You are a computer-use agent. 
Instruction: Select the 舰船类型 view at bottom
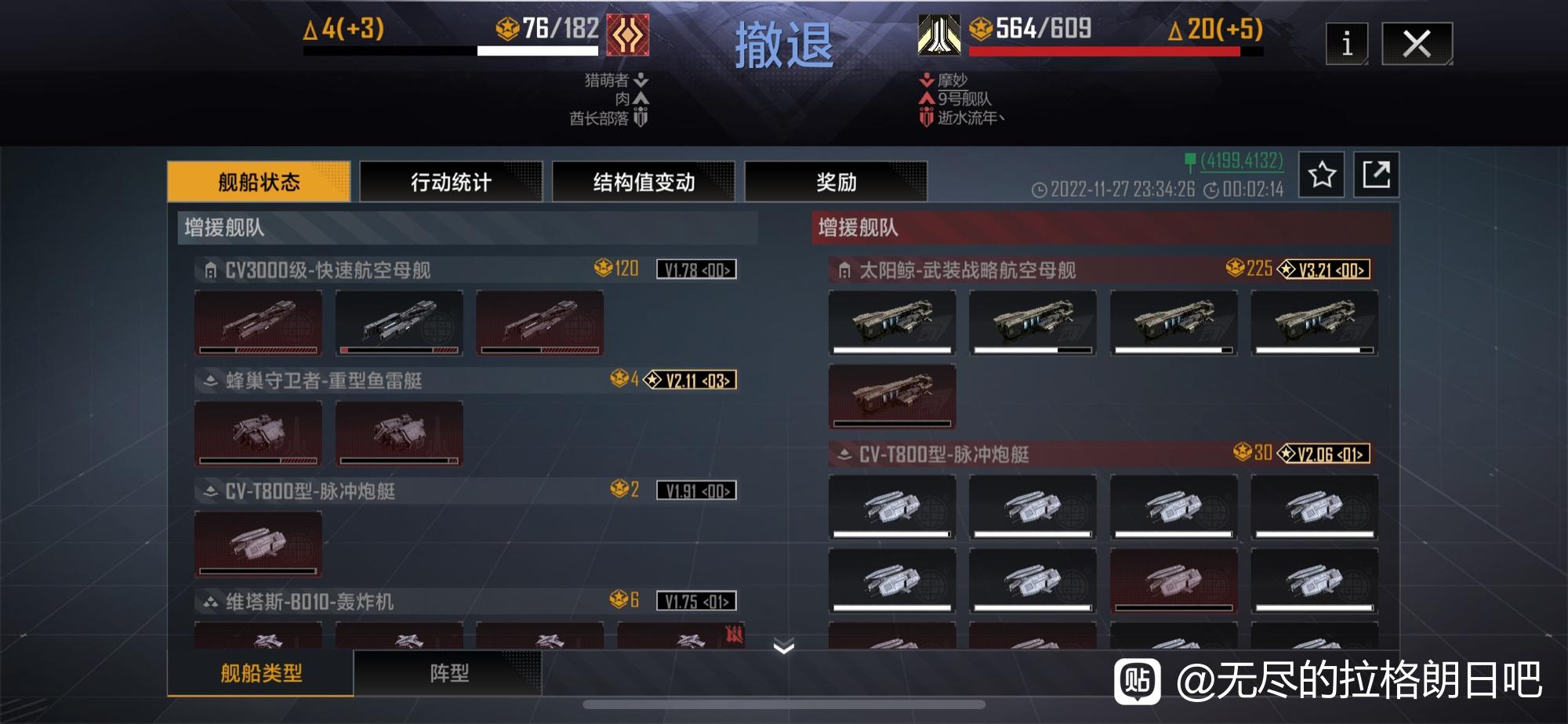[x=260, y=673]
